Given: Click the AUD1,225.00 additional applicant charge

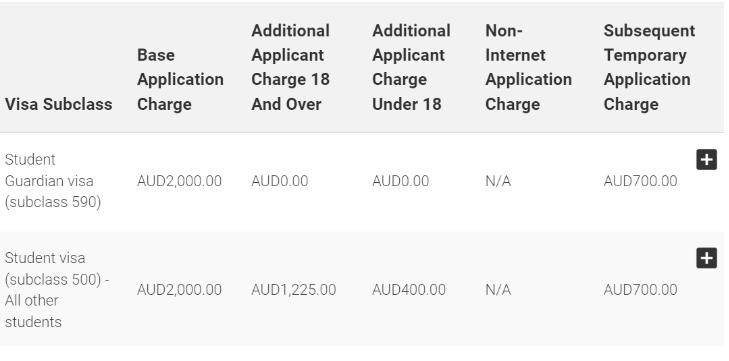Looking at the screenshot, I should click(294, 290).
